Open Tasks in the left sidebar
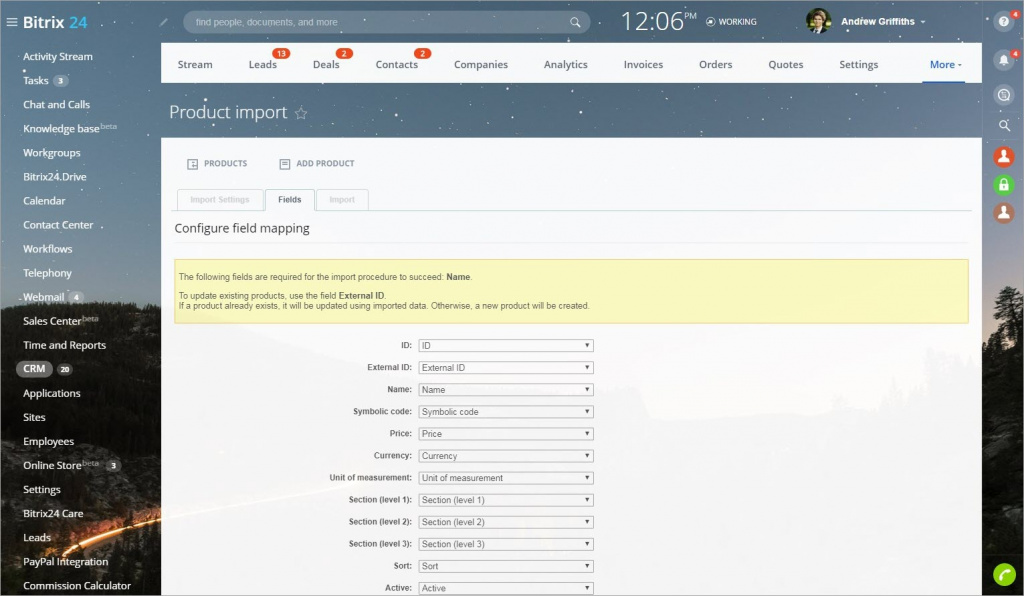 click(36, 81)
